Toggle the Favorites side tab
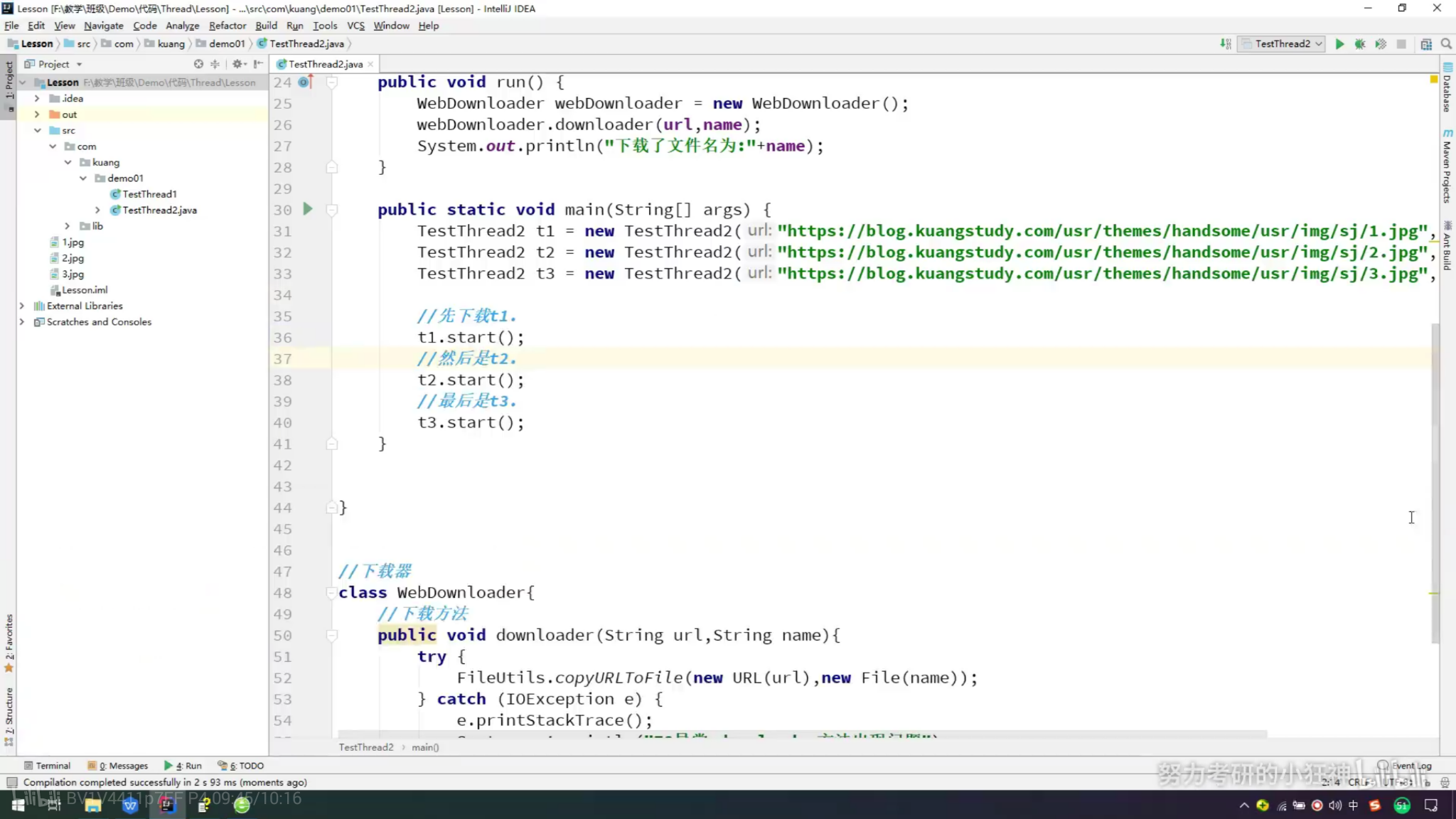Viewport: 1456px width, 819px height. coord(9,643)
